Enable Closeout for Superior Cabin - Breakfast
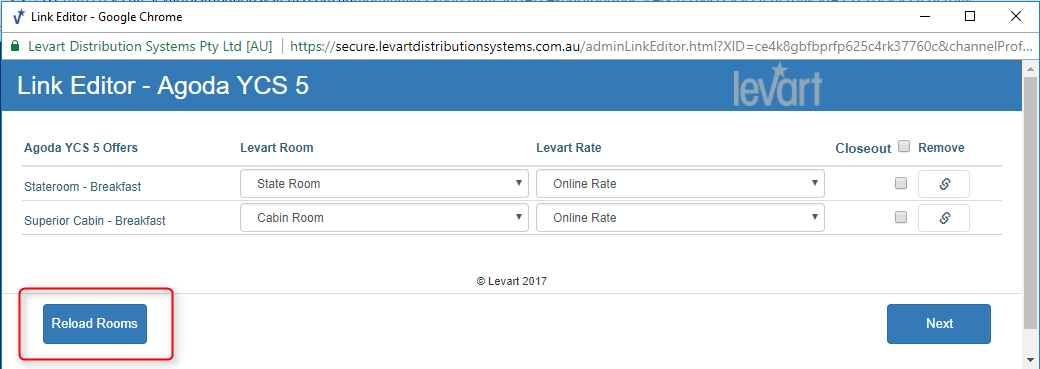1040x369 pixels. (901, 217)
